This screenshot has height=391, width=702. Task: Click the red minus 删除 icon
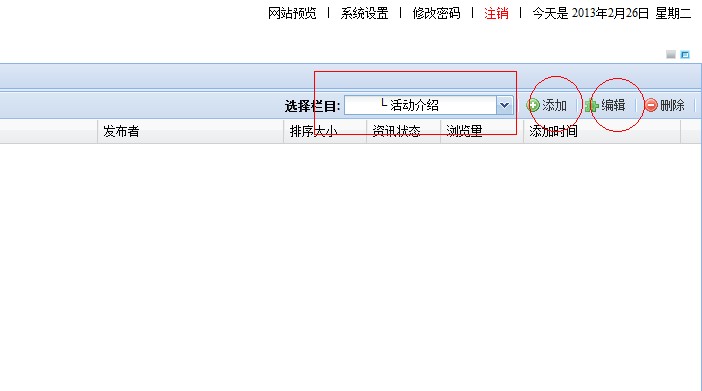tap(651, 105)
